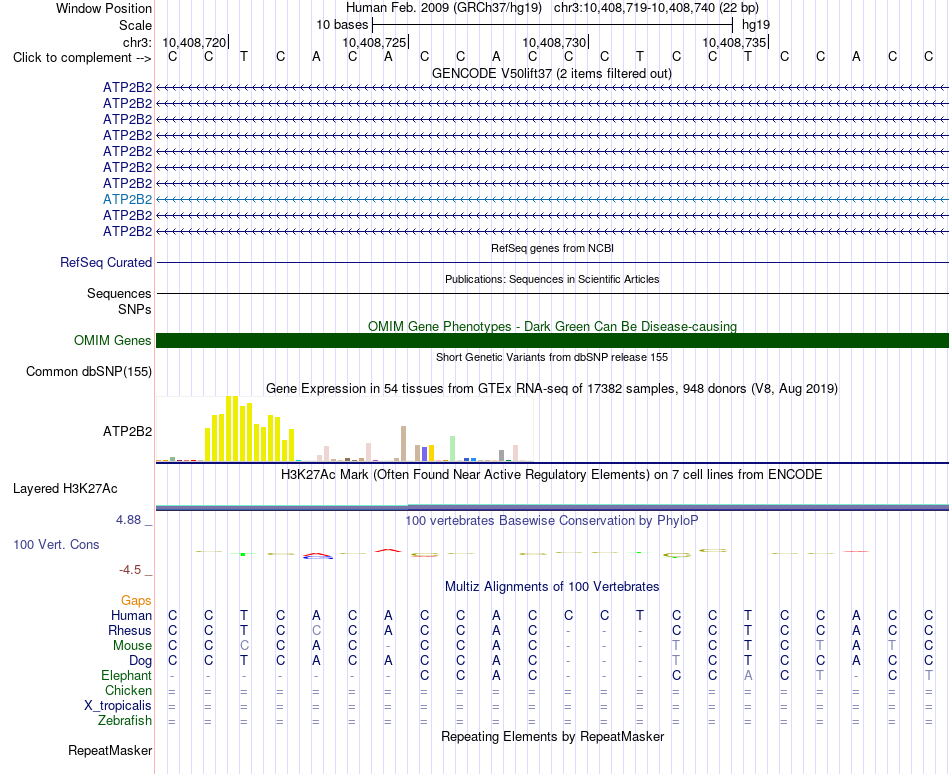
Task: Click 'Publications: Sequences in Scientific Articles' title
Action: (x=552, y=279)
